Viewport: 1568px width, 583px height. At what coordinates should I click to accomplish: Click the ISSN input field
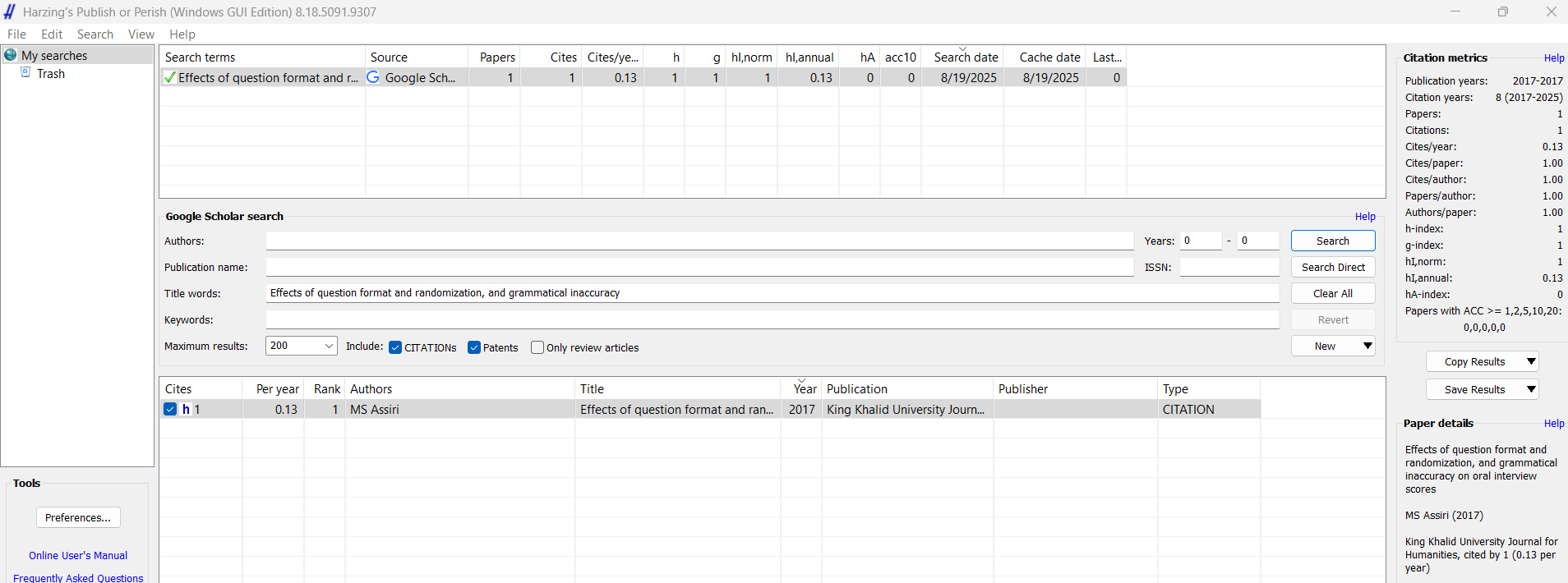1229,267
